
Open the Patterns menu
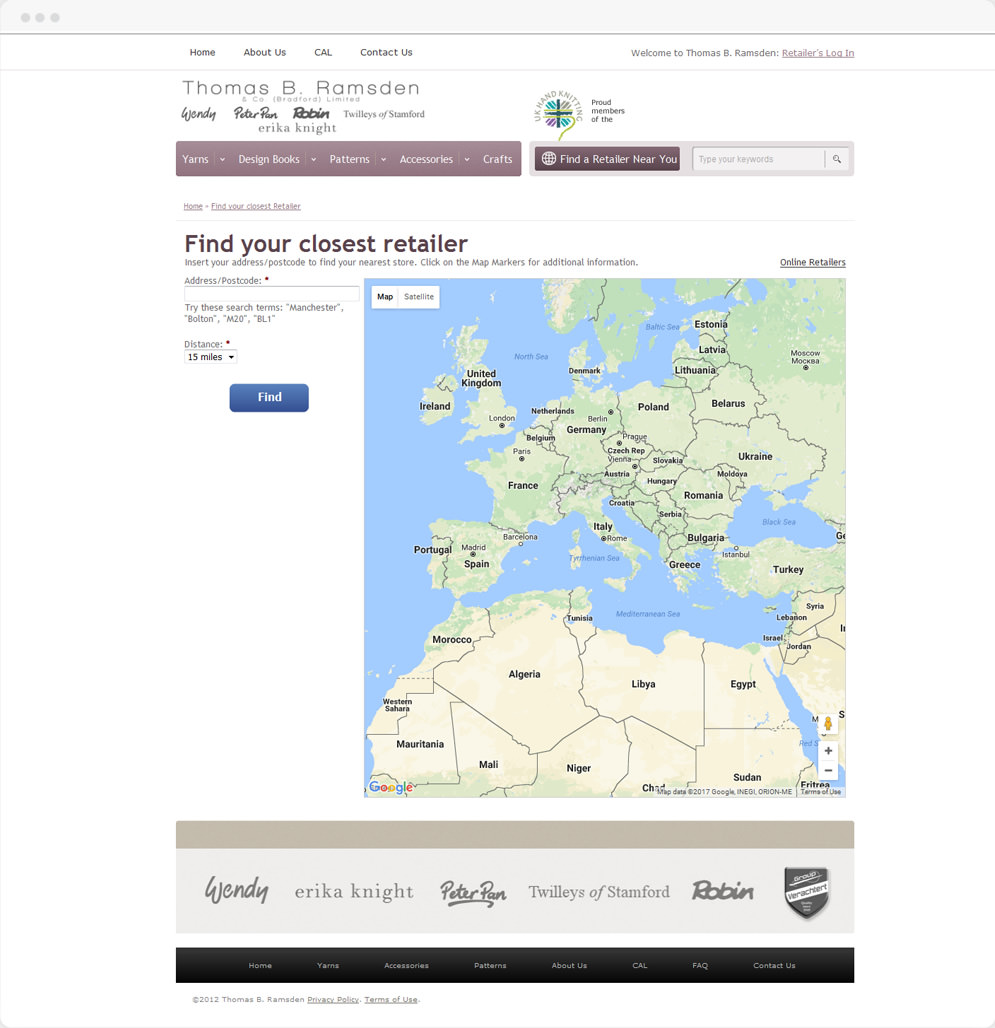click(x=349, y=159)
